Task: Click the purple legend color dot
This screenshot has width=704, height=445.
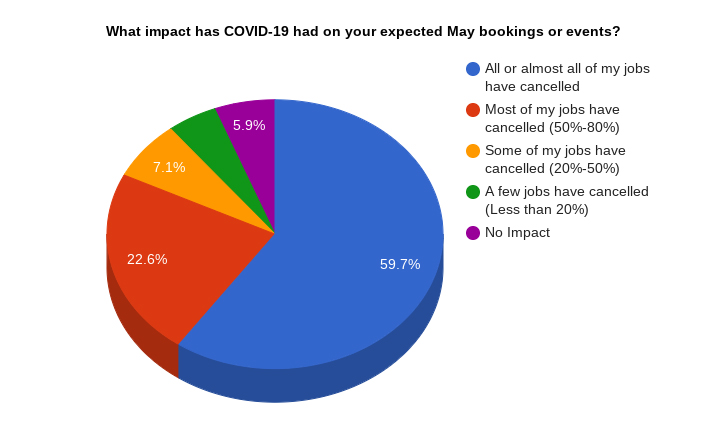Action: 473,233
